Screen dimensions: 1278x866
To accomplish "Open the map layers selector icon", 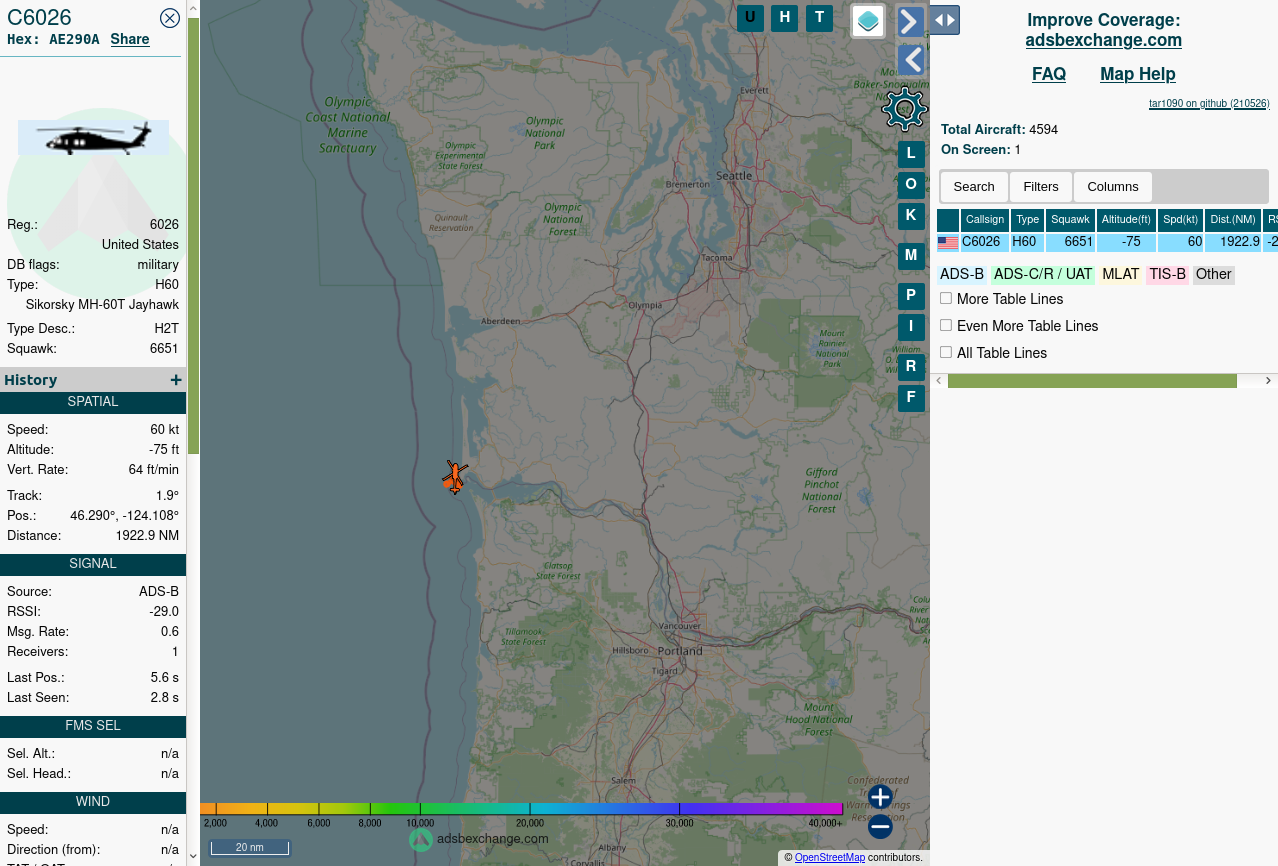I will click(868, 21).
